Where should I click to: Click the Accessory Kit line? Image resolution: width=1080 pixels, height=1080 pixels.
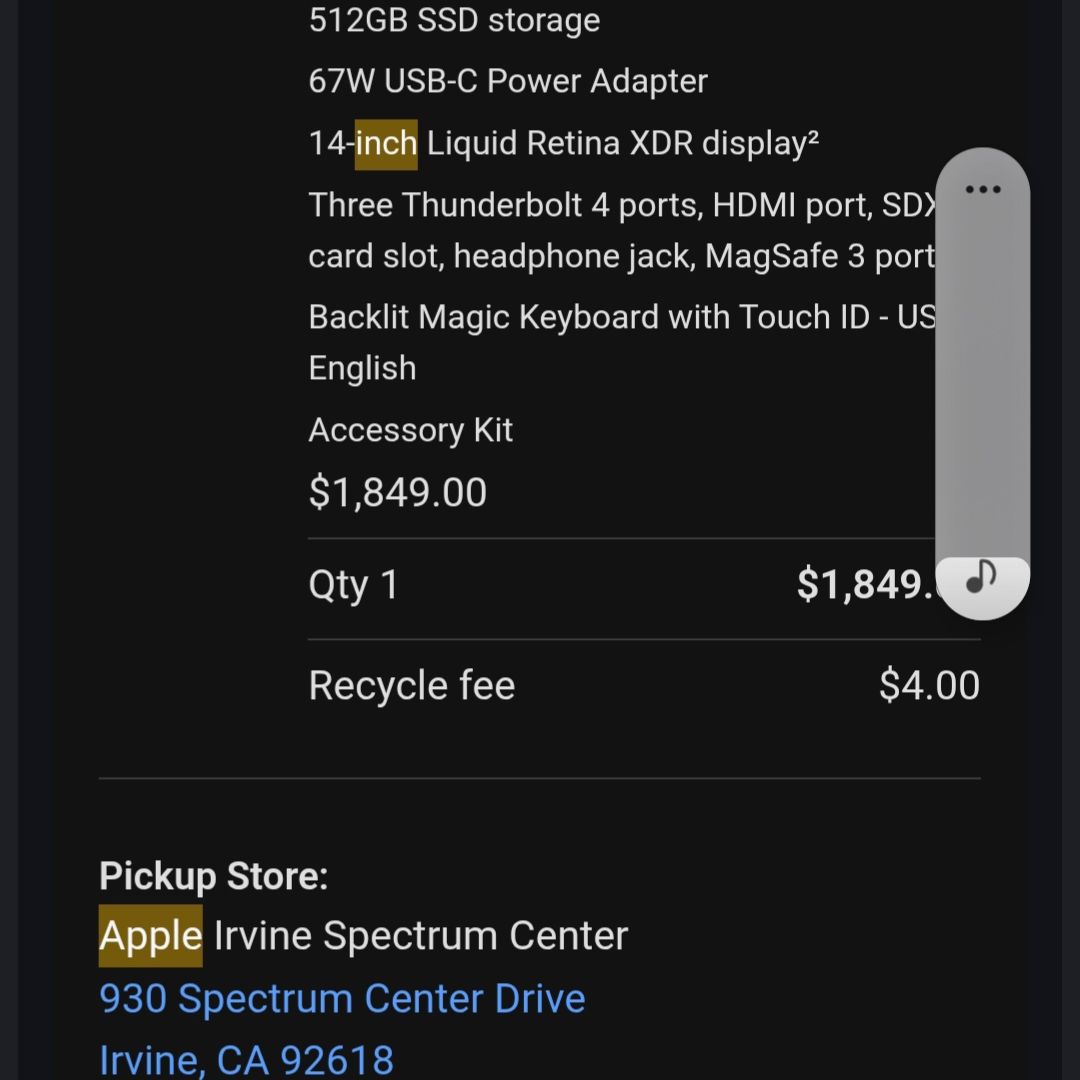(x=411, y=430)
